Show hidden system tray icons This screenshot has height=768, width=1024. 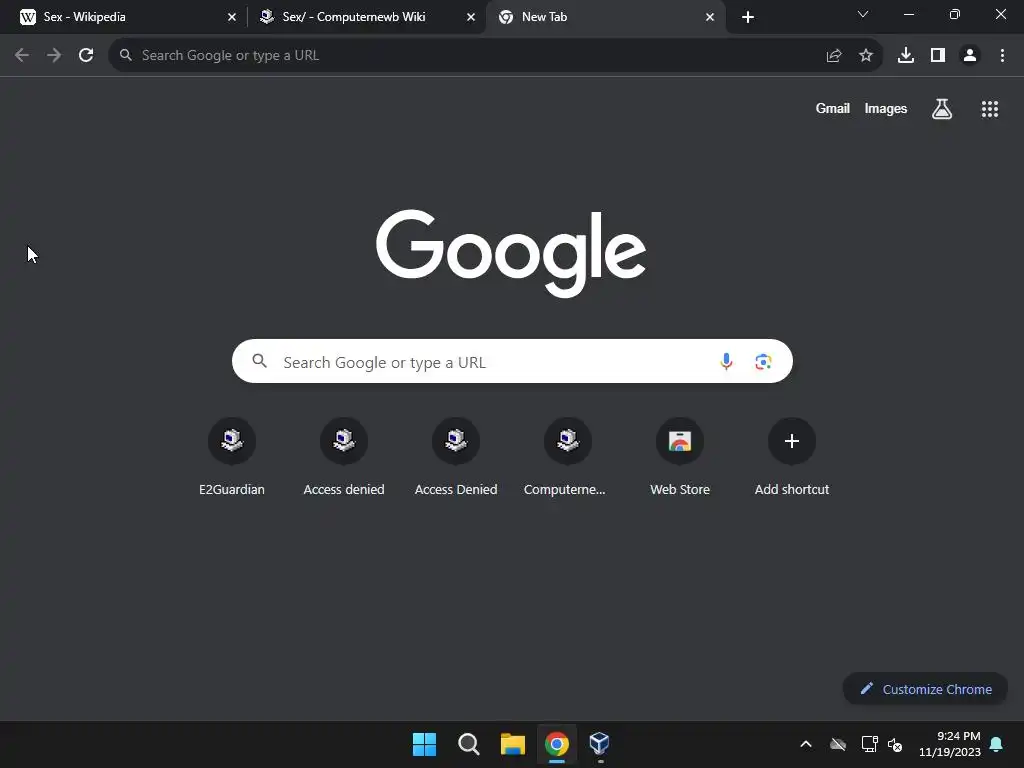pos(806,744)
